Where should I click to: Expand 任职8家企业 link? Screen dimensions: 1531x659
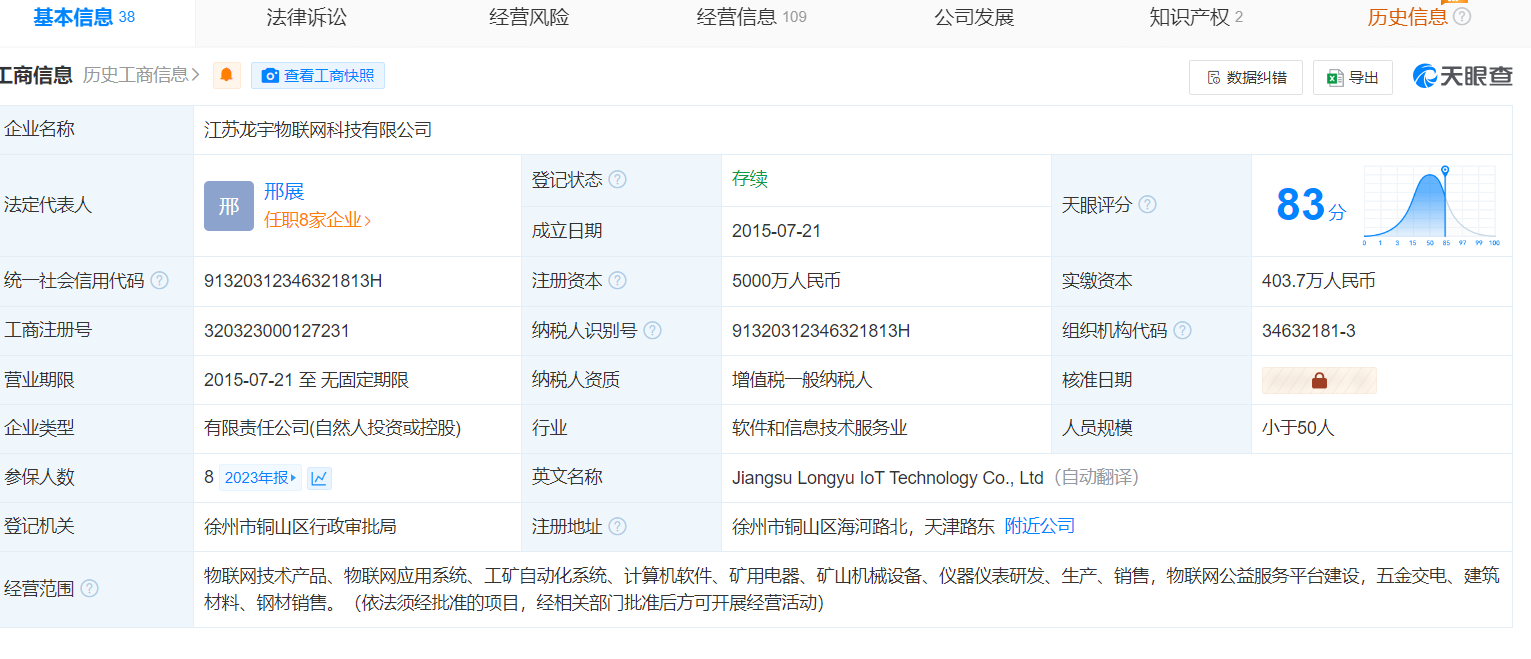317,221
